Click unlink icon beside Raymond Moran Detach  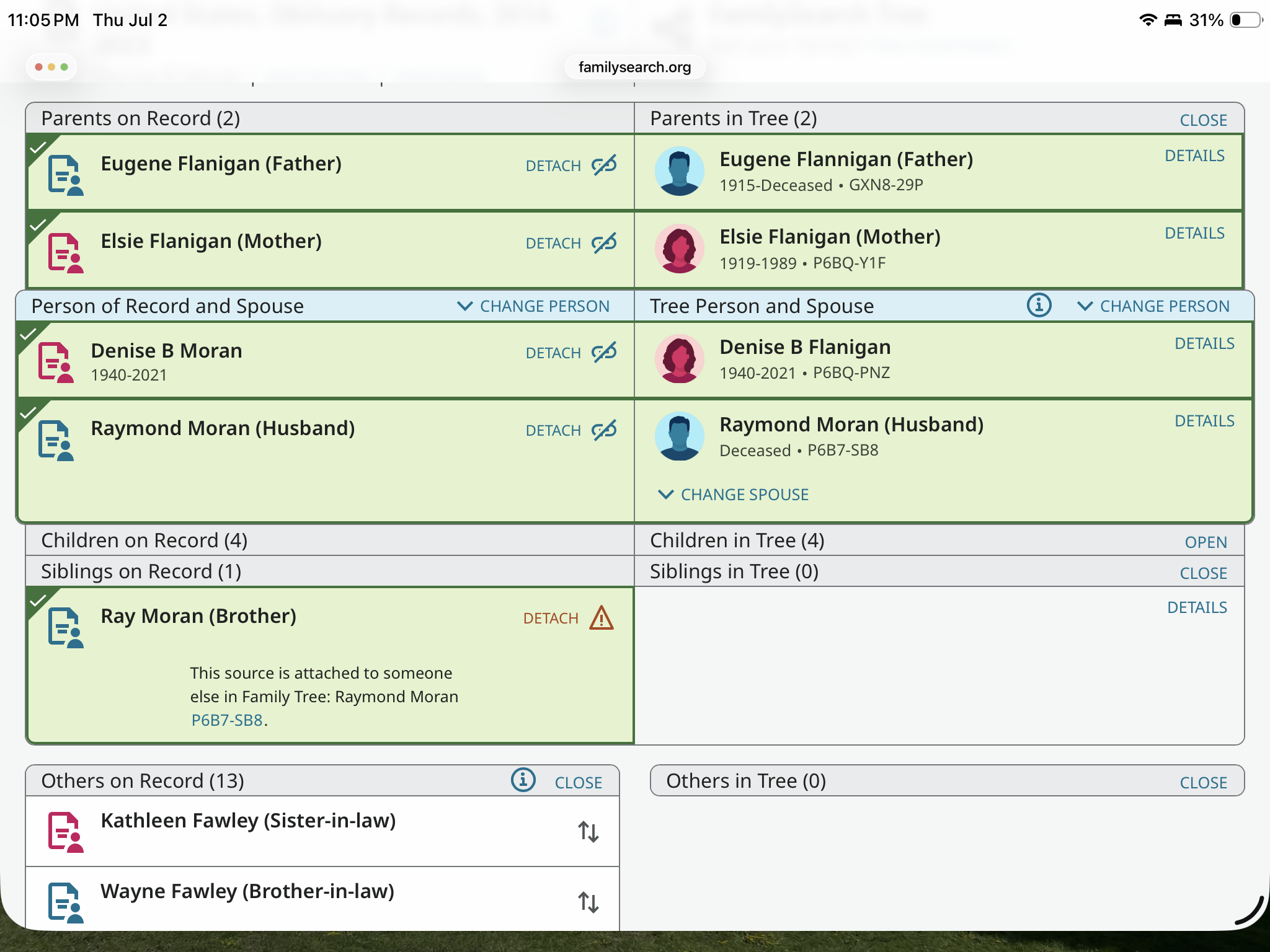[x=604, y=430]
